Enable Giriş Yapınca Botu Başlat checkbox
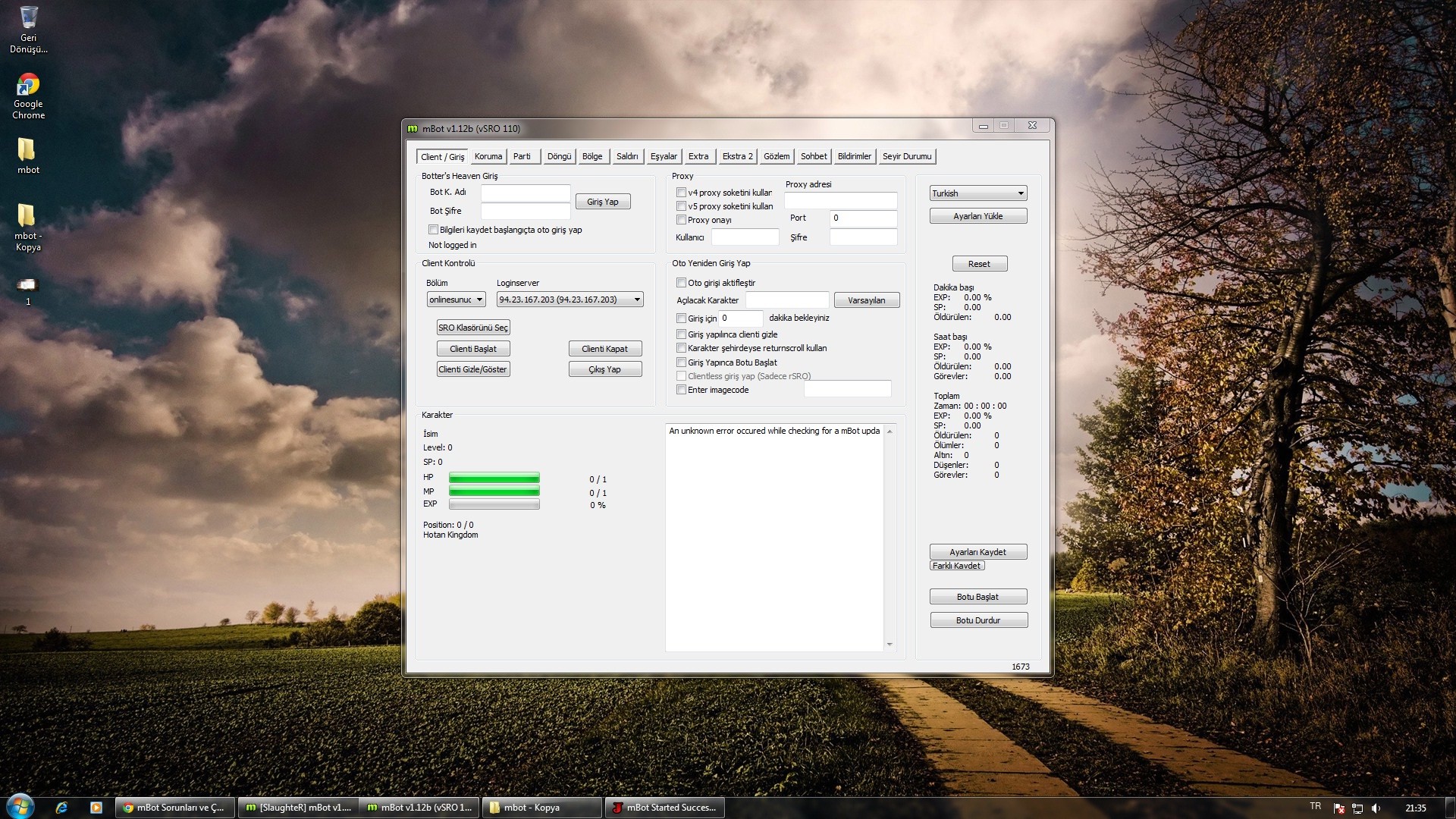The width and height of the screenshot is (1456, 819). click(681, 362)
